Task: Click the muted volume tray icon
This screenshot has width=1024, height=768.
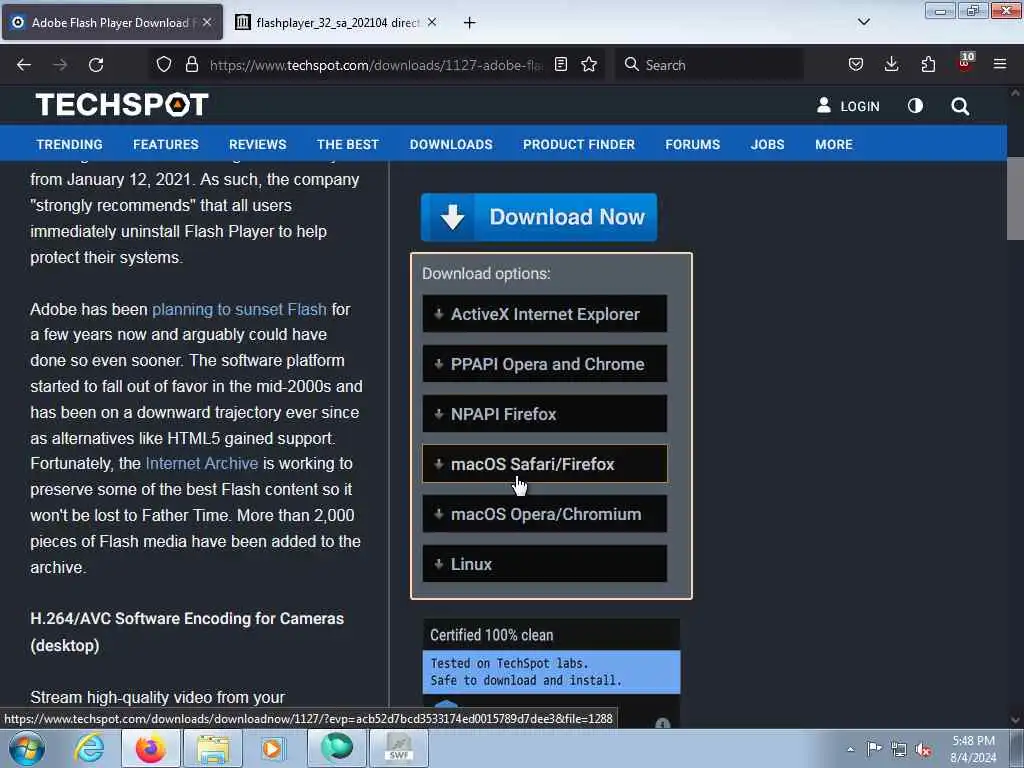Action: [x=923, y=750]
